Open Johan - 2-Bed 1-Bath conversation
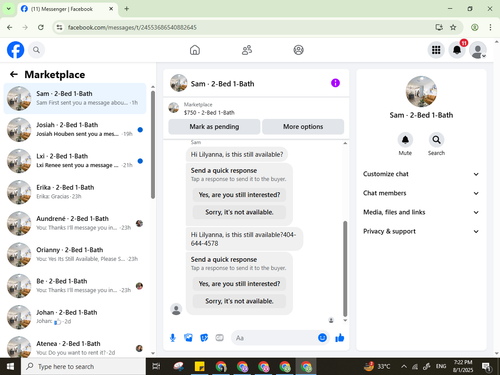 coord(75,317)
